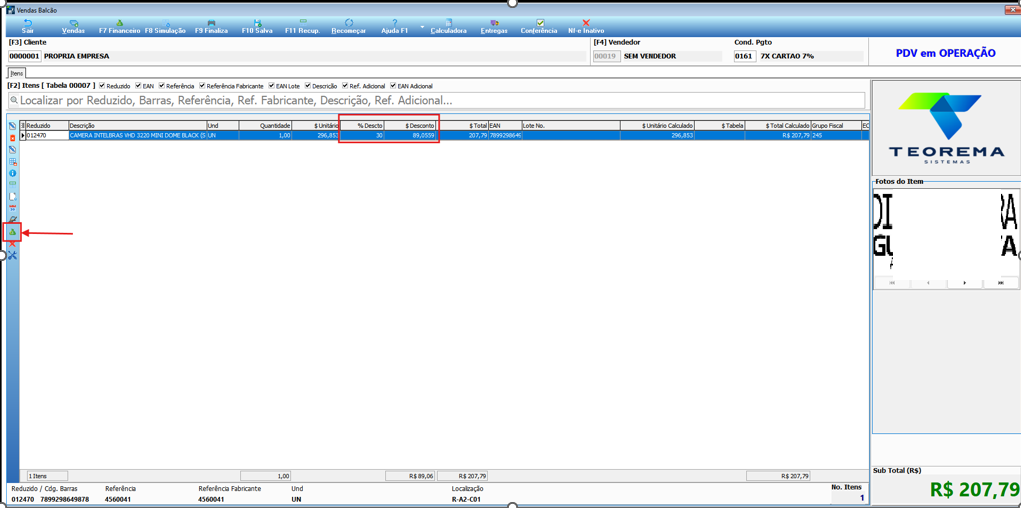Screen dimensions: 1021x508
Task: Toggle the Ref. Adicional checkbox
Action: 346,86
